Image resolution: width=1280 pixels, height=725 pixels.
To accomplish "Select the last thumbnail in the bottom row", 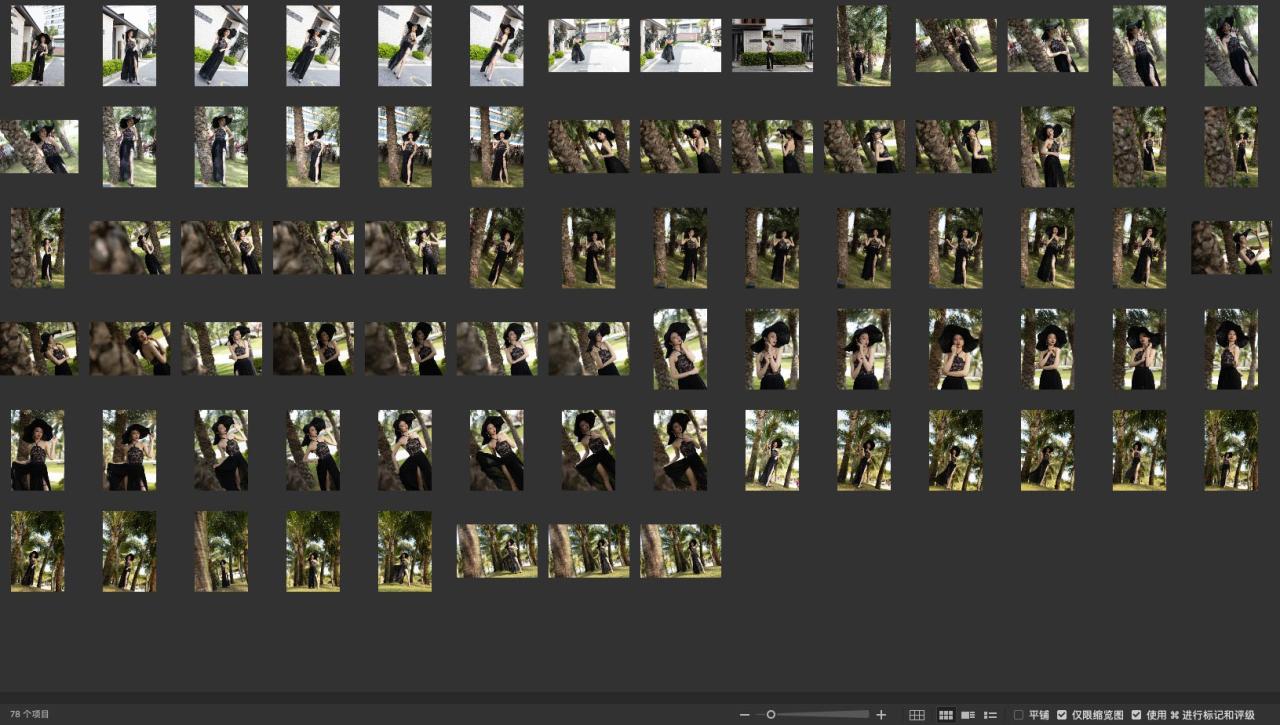I will click(680, 551).
